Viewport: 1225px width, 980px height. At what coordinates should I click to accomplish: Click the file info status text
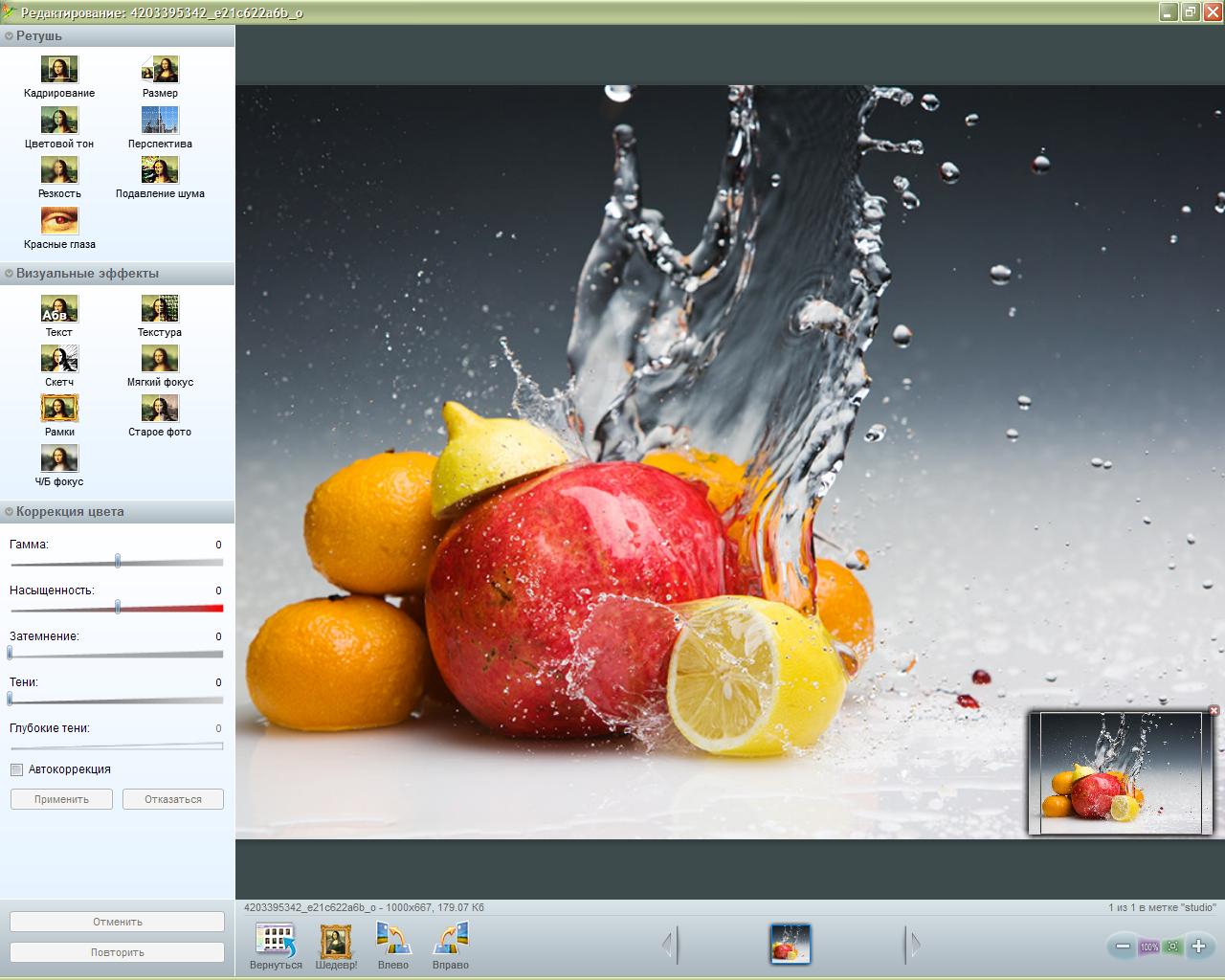tap(364, 907)
